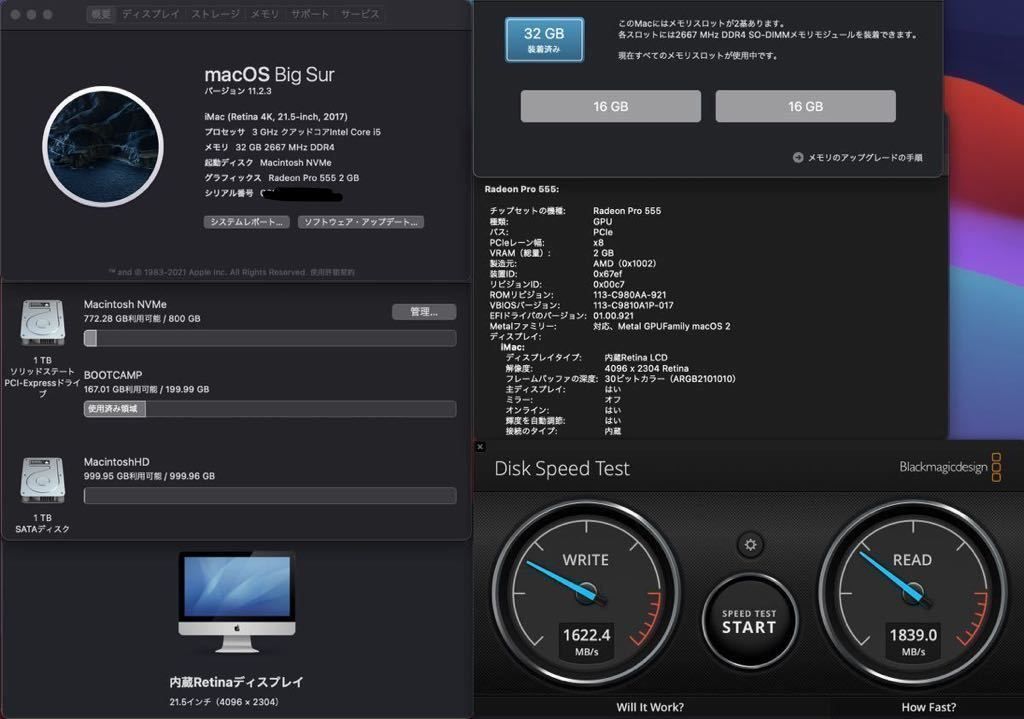The image size is (1024, 719).
Task: Click the VRAM (総量) 2 GB row
Action: pos(552,253)
